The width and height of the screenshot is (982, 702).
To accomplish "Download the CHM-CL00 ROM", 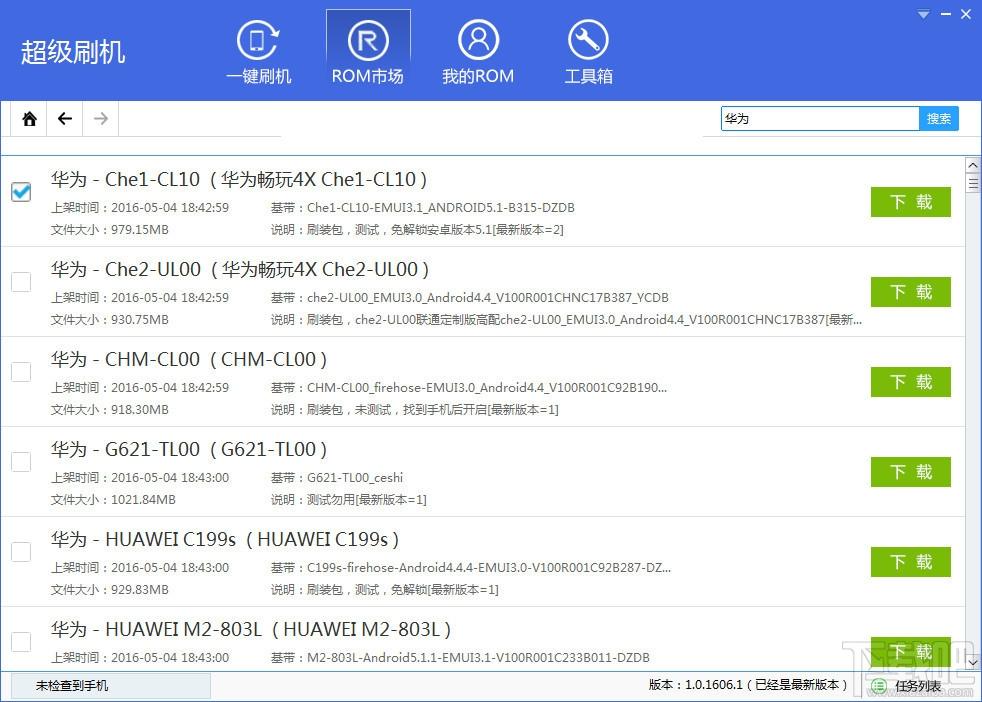I will point(911,382).
